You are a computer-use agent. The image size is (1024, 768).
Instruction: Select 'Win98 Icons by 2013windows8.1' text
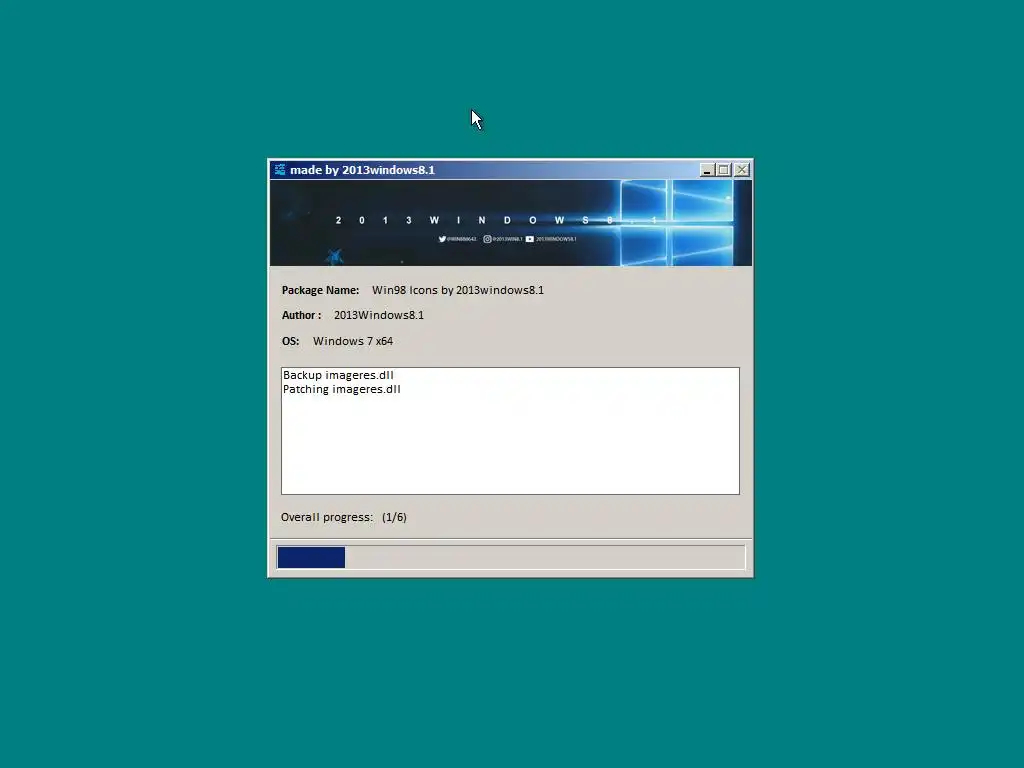[x=458, y=290]
